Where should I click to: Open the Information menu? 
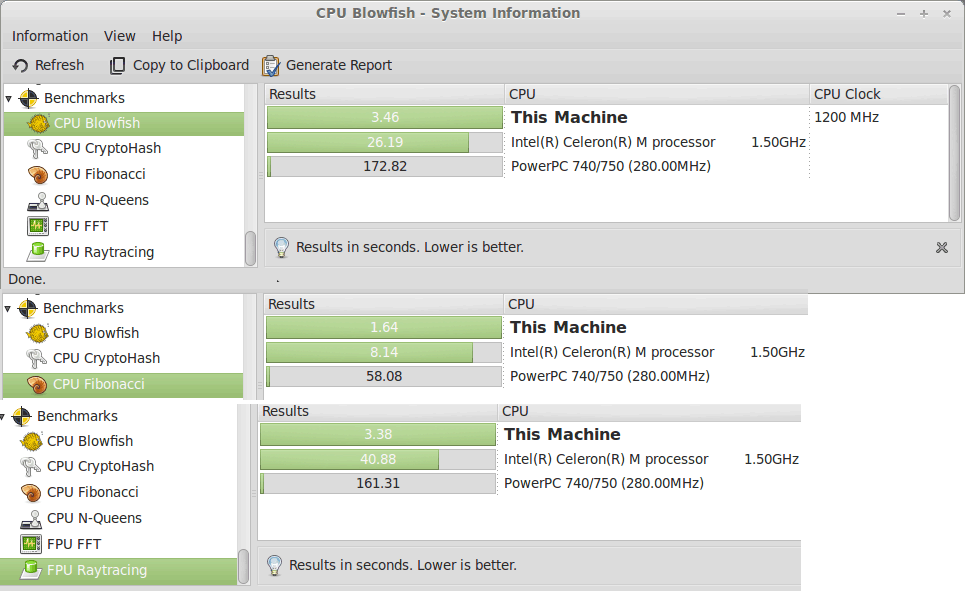coord(50,36)
